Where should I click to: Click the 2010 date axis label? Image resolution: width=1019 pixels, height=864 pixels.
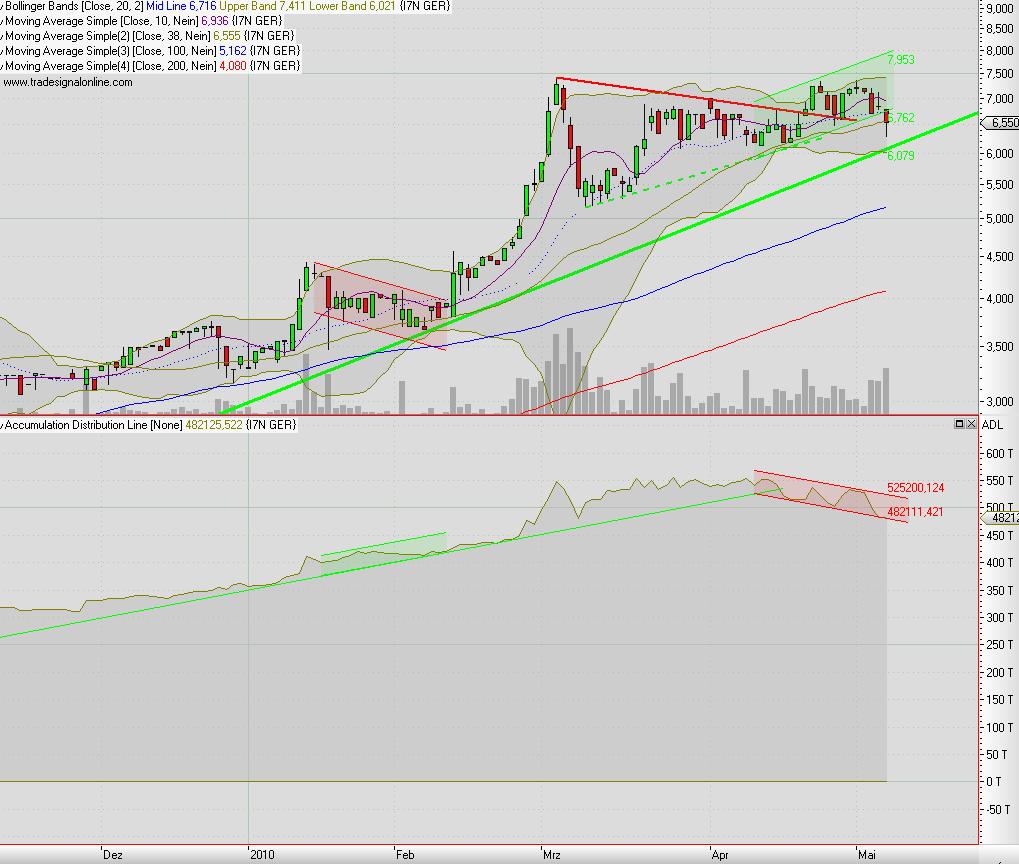(x=263, y=855)
